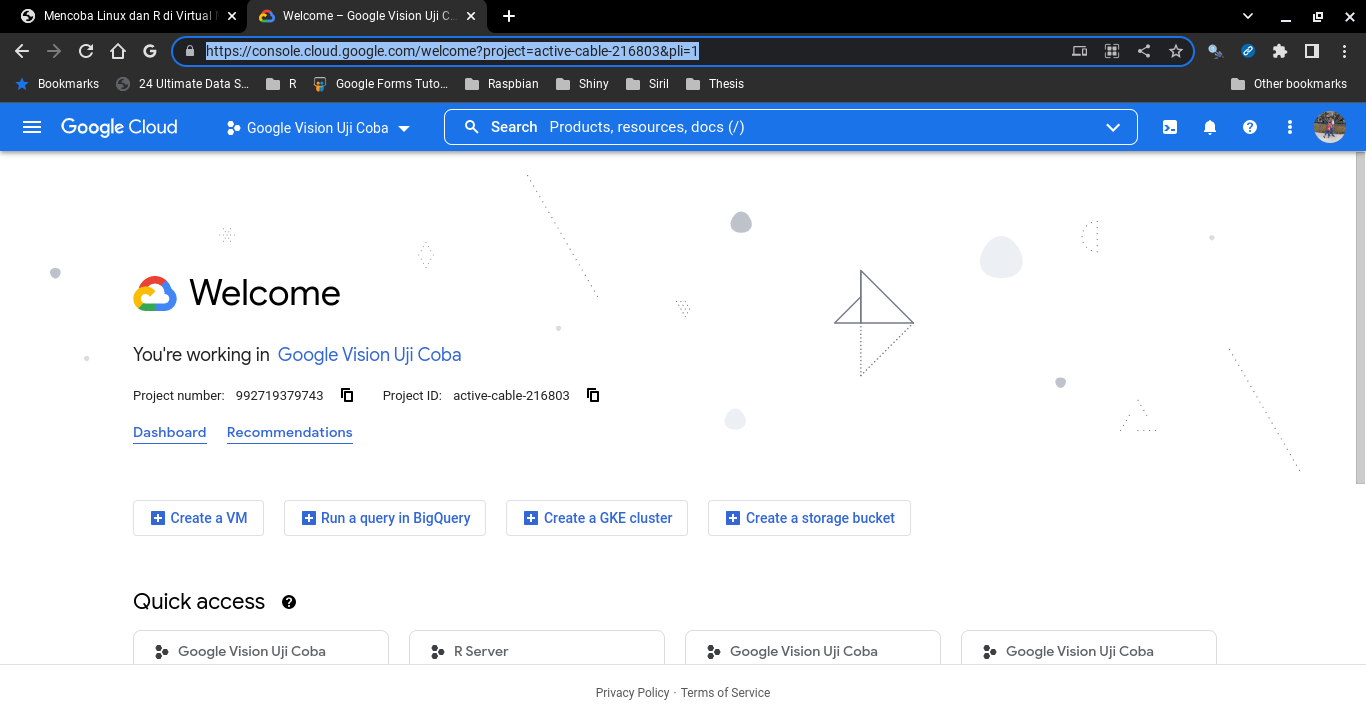Image resolution: width=1366 pixels, height=720 pixels.
Task: View site information lock icon
Action: [190, 51]
